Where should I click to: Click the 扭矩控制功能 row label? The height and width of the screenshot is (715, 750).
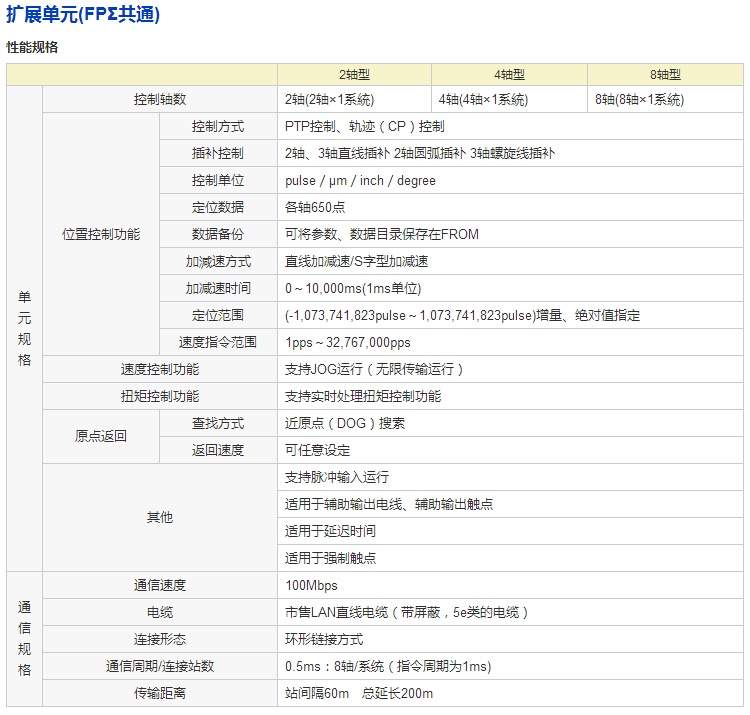(x=160, y=397)
